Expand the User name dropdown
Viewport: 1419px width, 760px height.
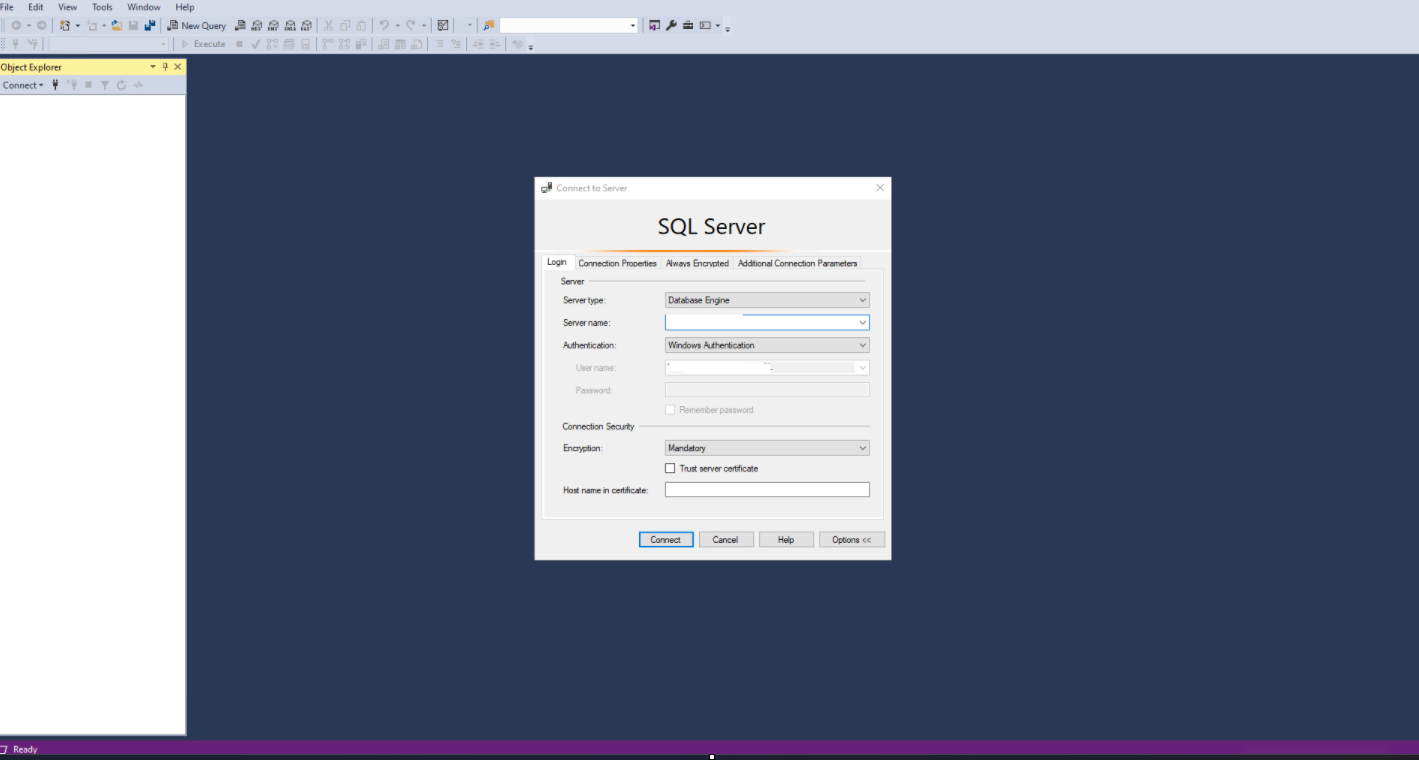[862, 368]
